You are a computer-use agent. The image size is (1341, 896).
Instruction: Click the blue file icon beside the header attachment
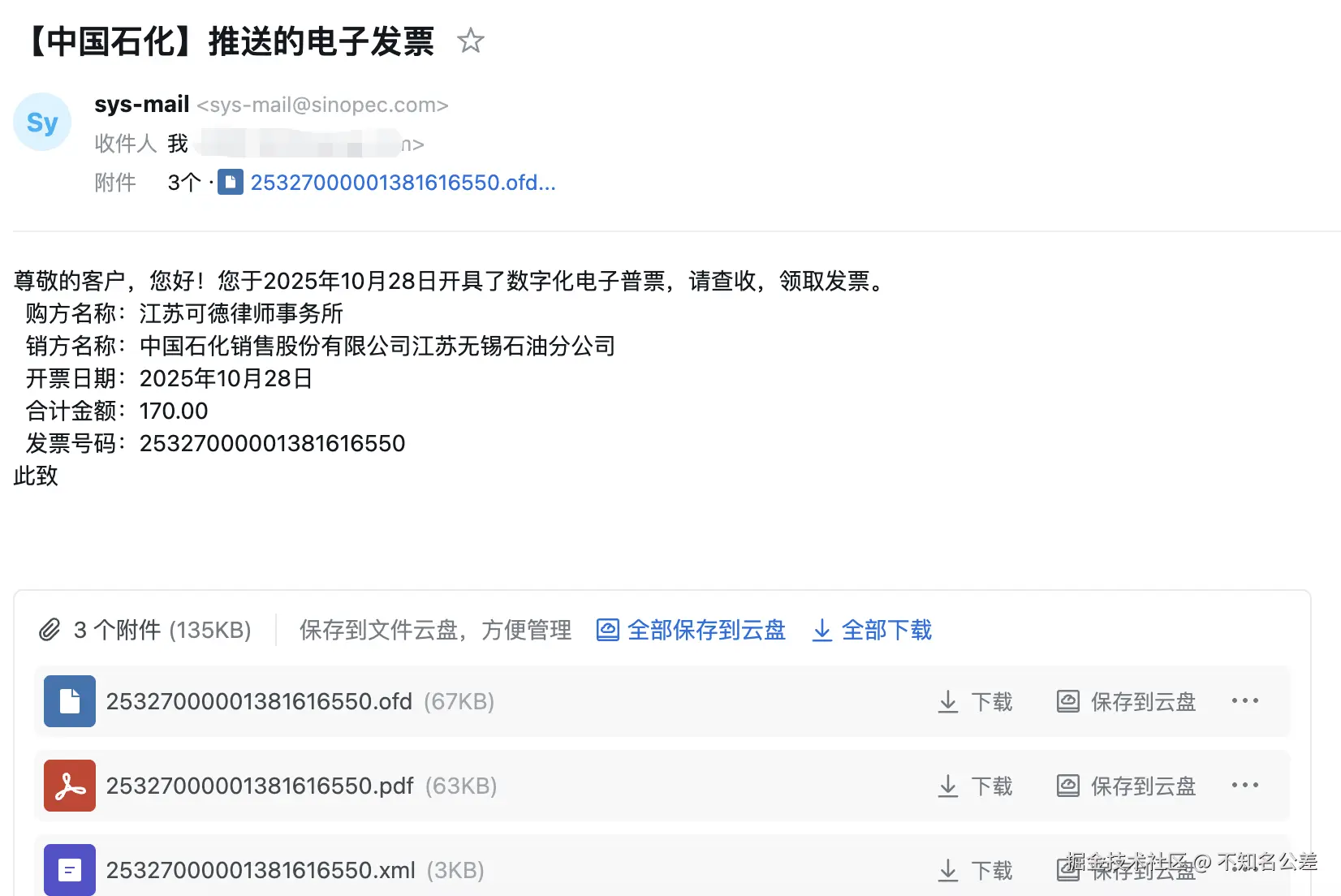[231, 182]
